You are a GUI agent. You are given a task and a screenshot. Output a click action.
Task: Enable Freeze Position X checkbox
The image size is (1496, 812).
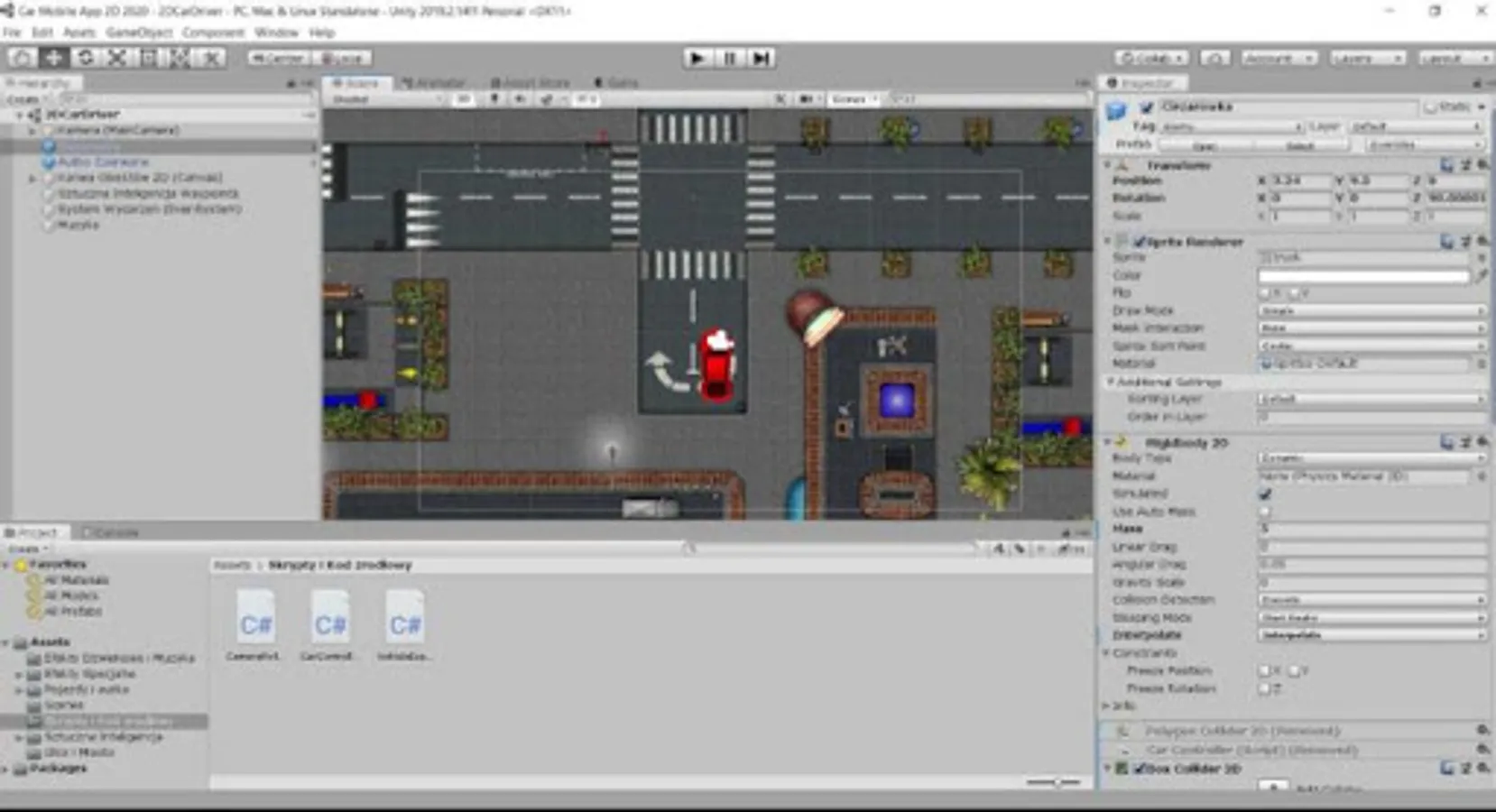click(x=1265, y=670)
